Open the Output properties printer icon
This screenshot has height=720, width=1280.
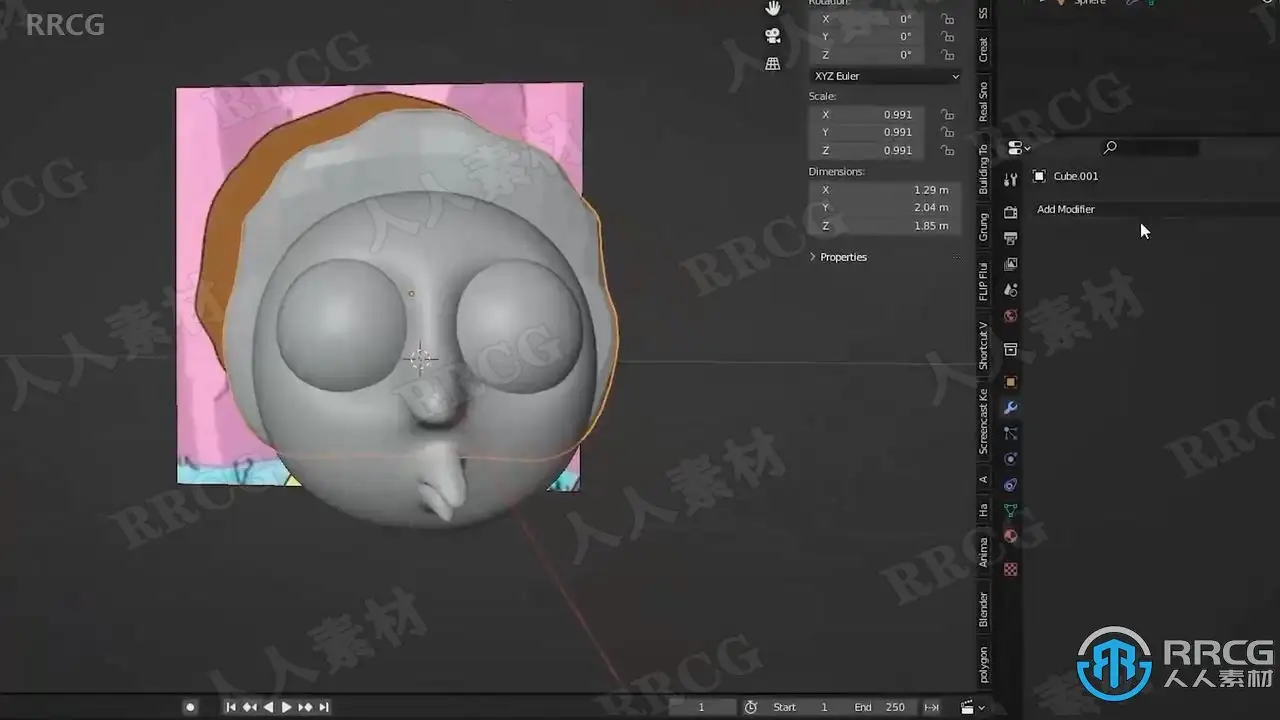coord(1010,238)
